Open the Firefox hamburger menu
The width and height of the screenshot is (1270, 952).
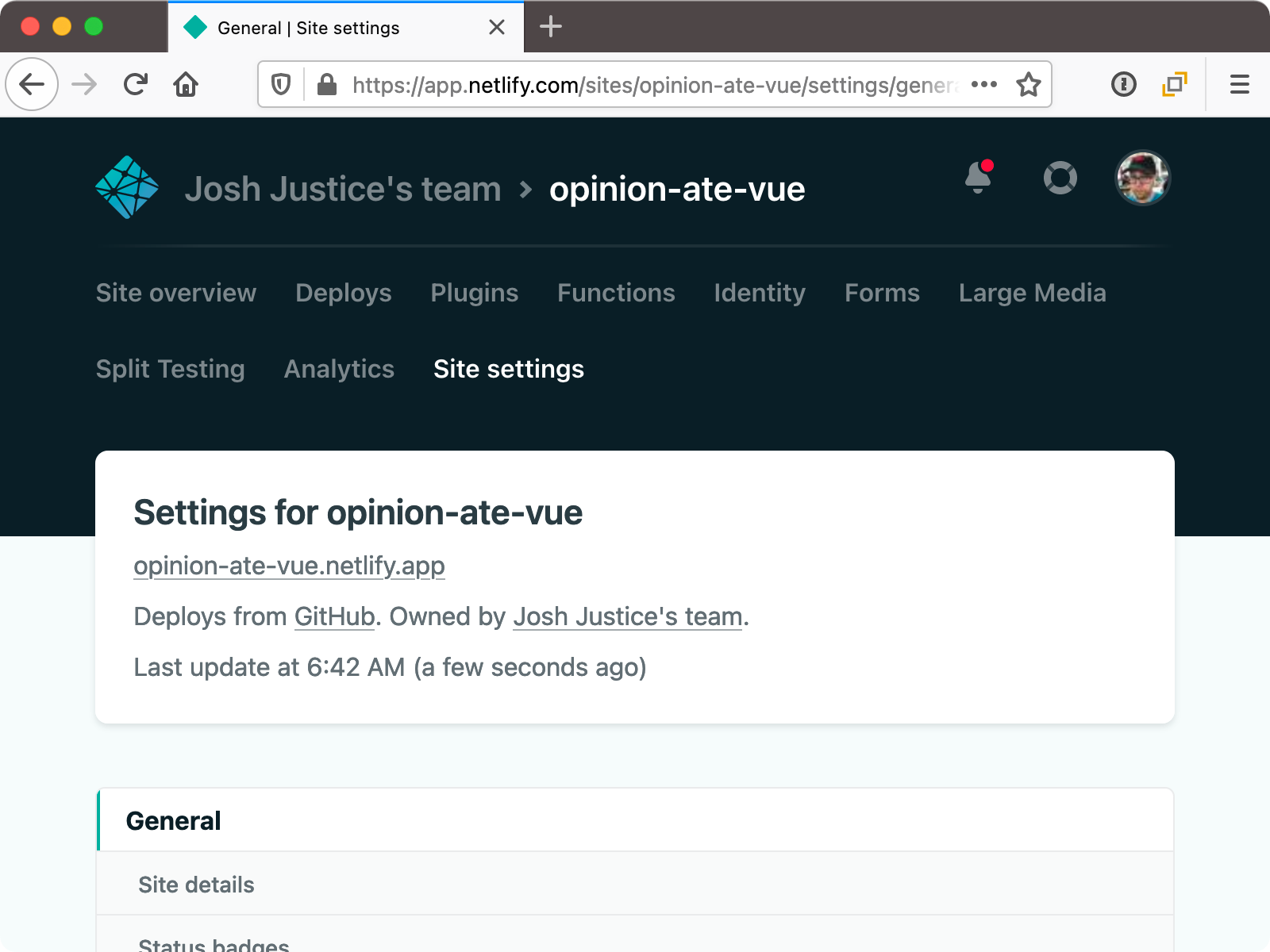1240,84
